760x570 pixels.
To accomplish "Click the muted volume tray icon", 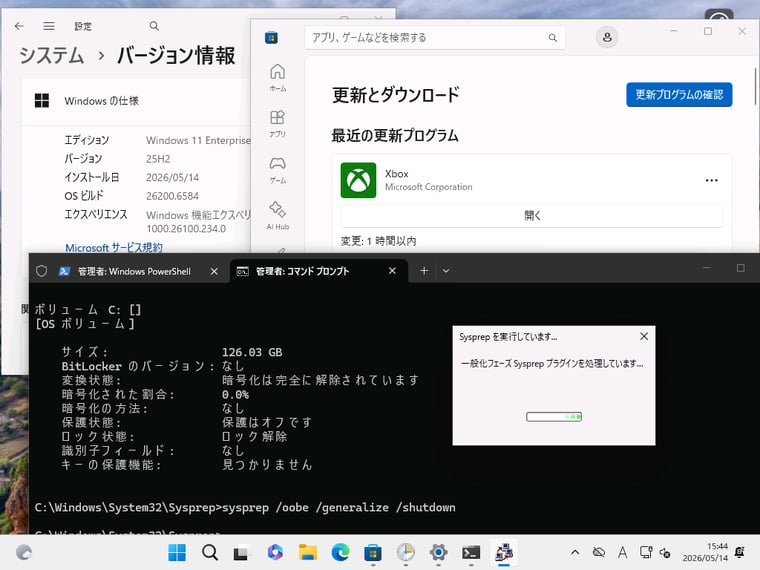I will (665, 553).
